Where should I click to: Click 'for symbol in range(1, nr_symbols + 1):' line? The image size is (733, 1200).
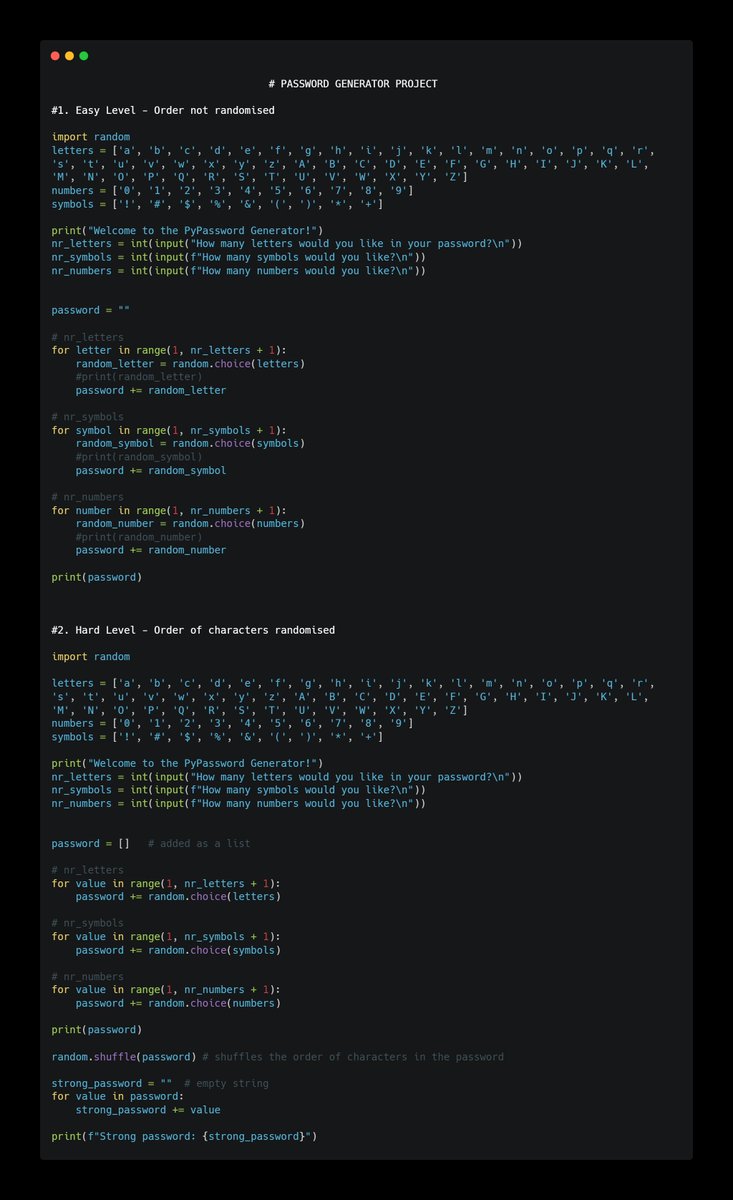[x=168, y=430]
